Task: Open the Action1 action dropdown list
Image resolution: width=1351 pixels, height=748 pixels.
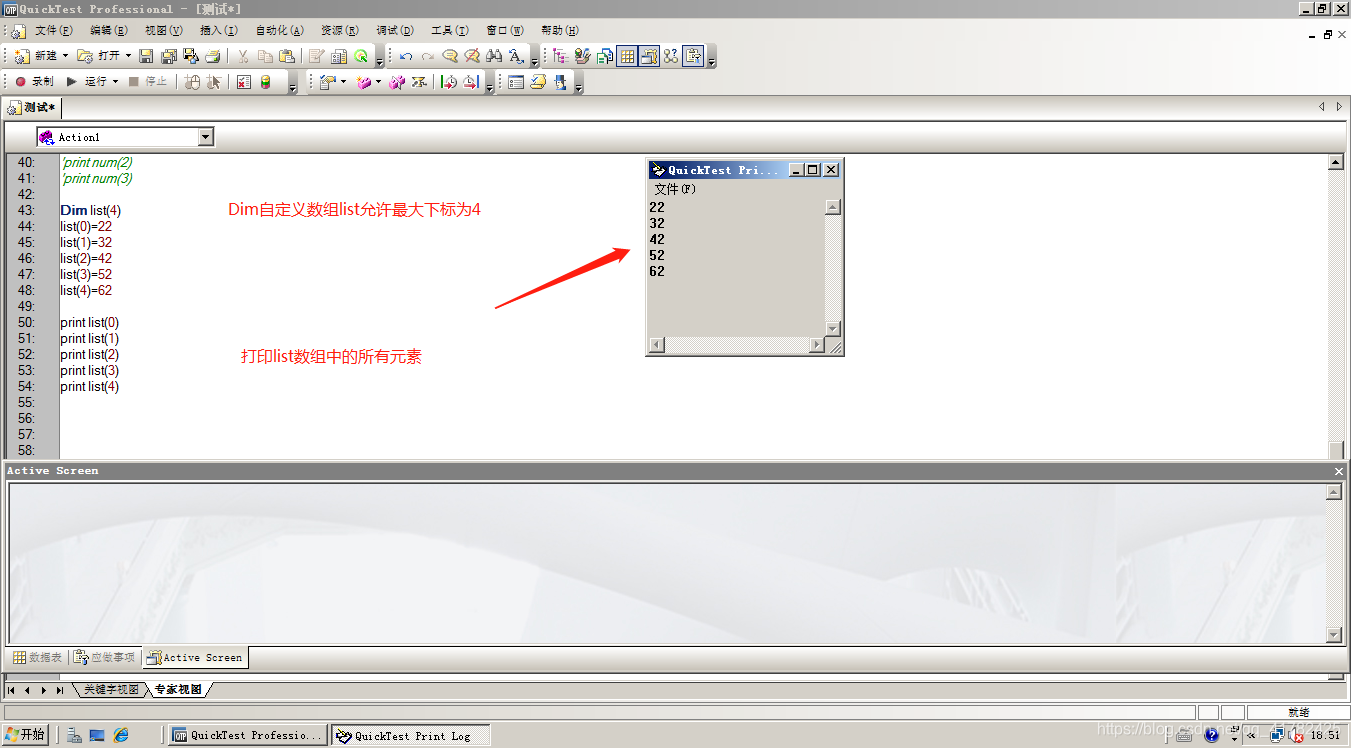Action: (x=206, y=137)
